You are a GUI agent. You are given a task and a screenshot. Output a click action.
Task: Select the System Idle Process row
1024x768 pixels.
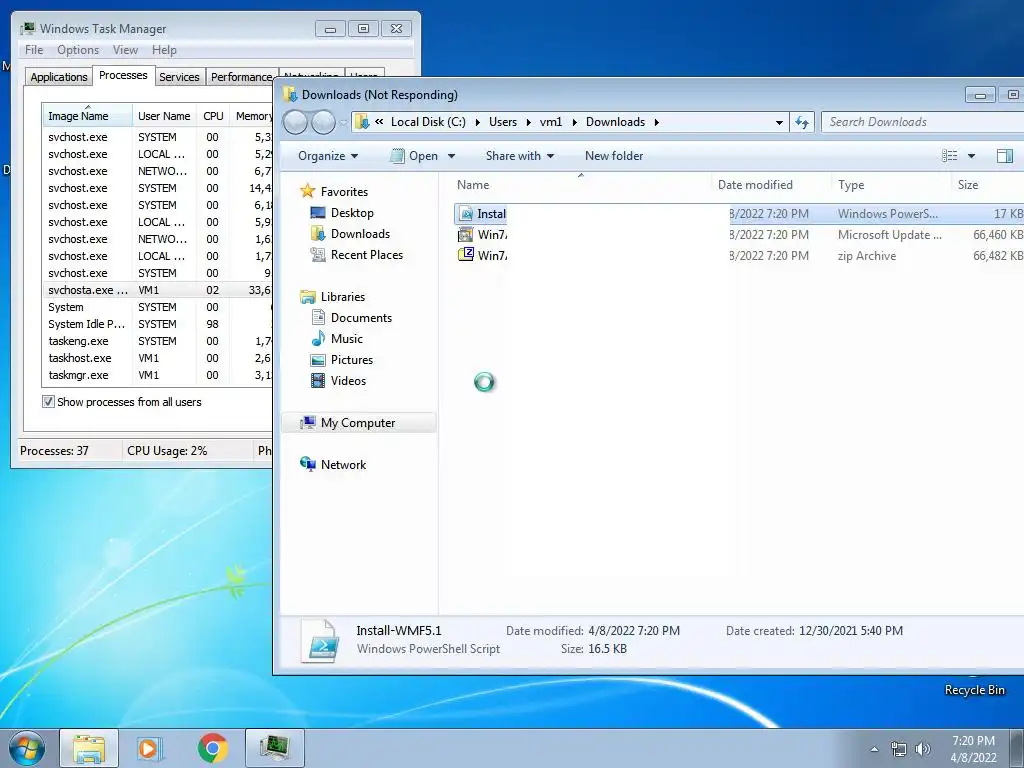point(157,324)
